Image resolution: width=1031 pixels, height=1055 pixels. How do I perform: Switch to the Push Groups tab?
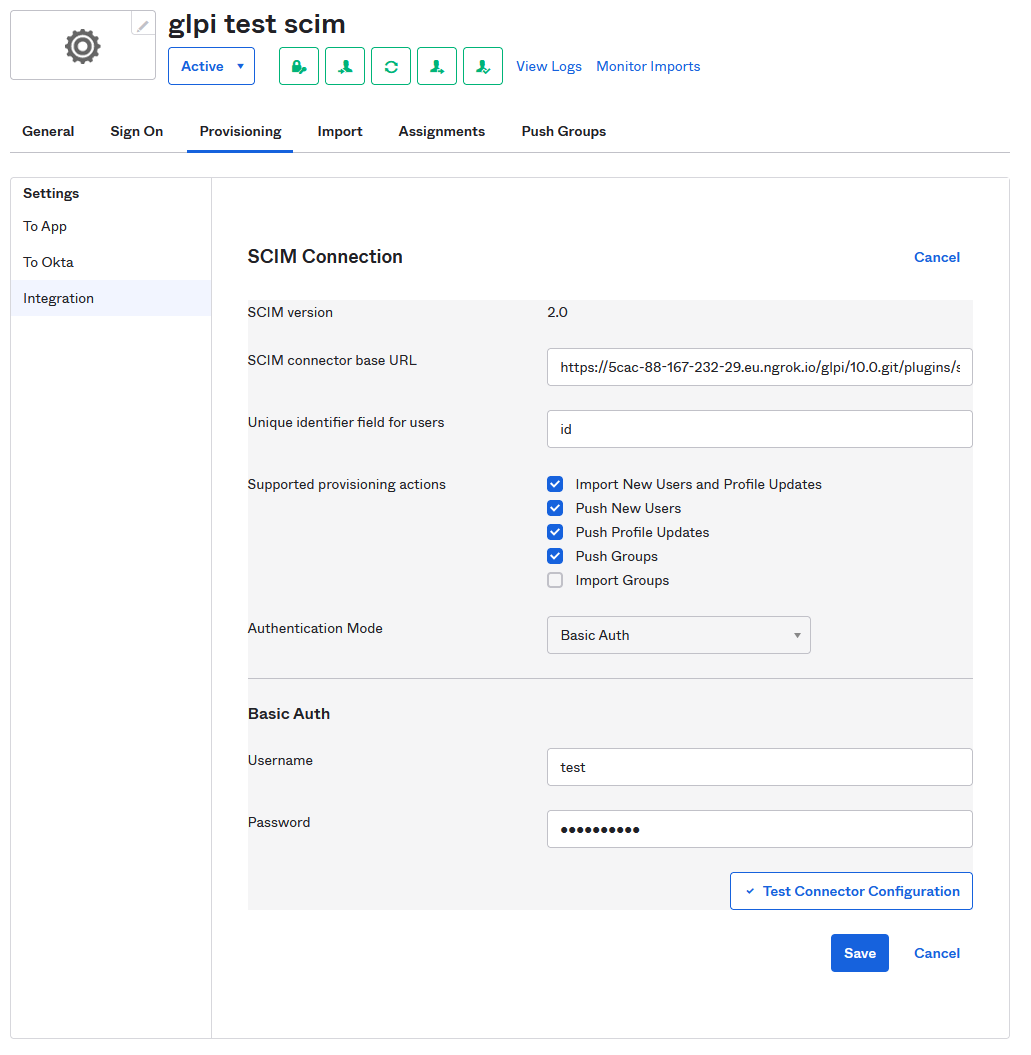(x=564, y=131)
